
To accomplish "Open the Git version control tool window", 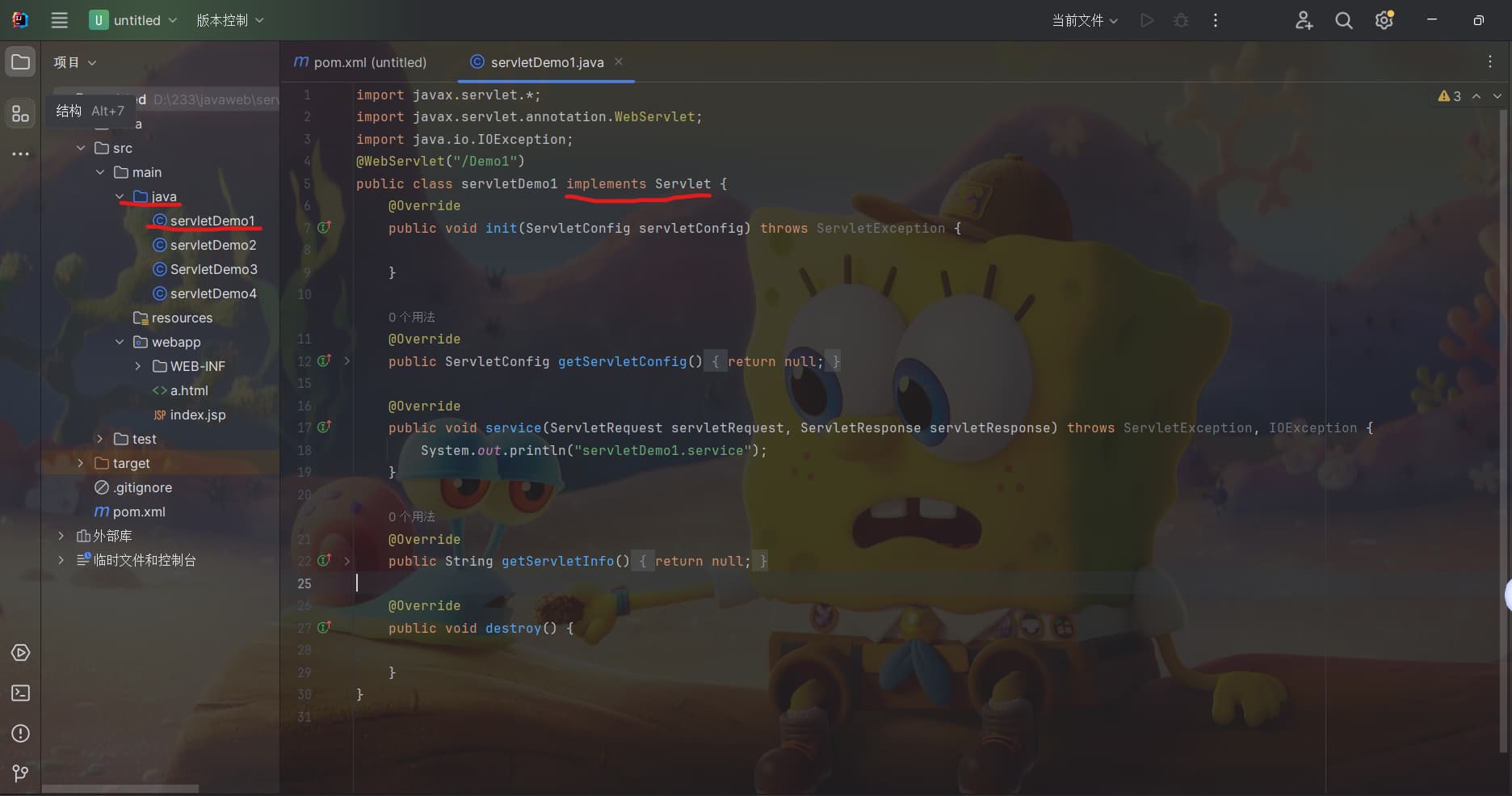I will (20, 773).
